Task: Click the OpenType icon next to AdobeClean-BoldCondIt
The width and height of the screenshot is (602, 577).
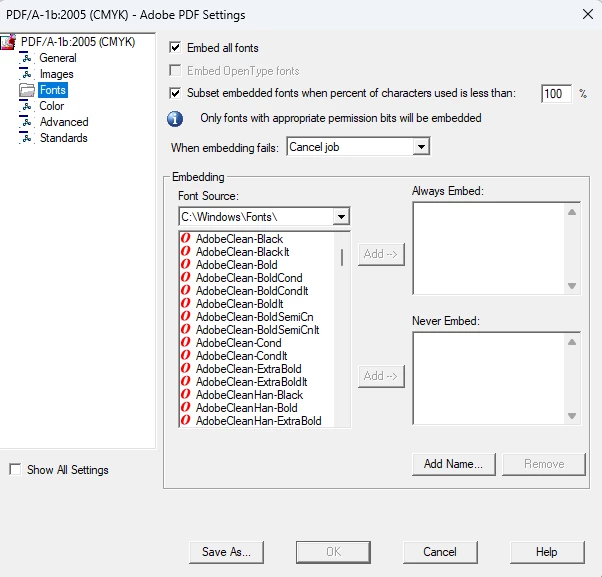Action: 185,290
